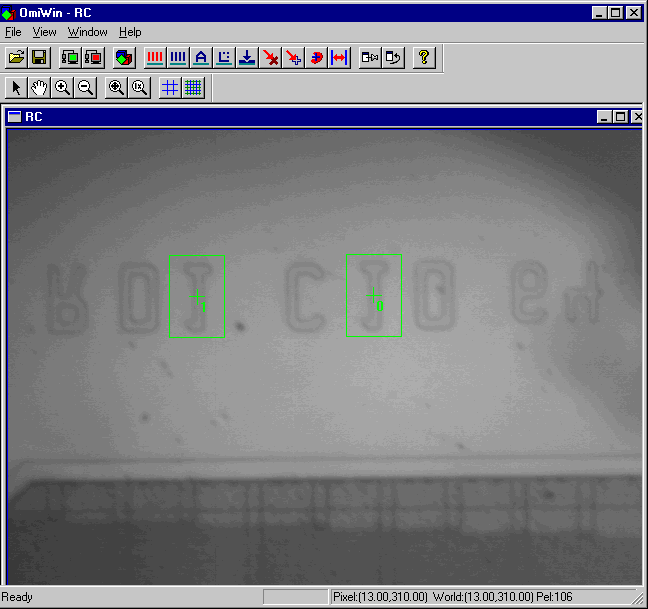Click the blue letter A tool
Viewport: 648px width, 609px height.
(201, 57)
